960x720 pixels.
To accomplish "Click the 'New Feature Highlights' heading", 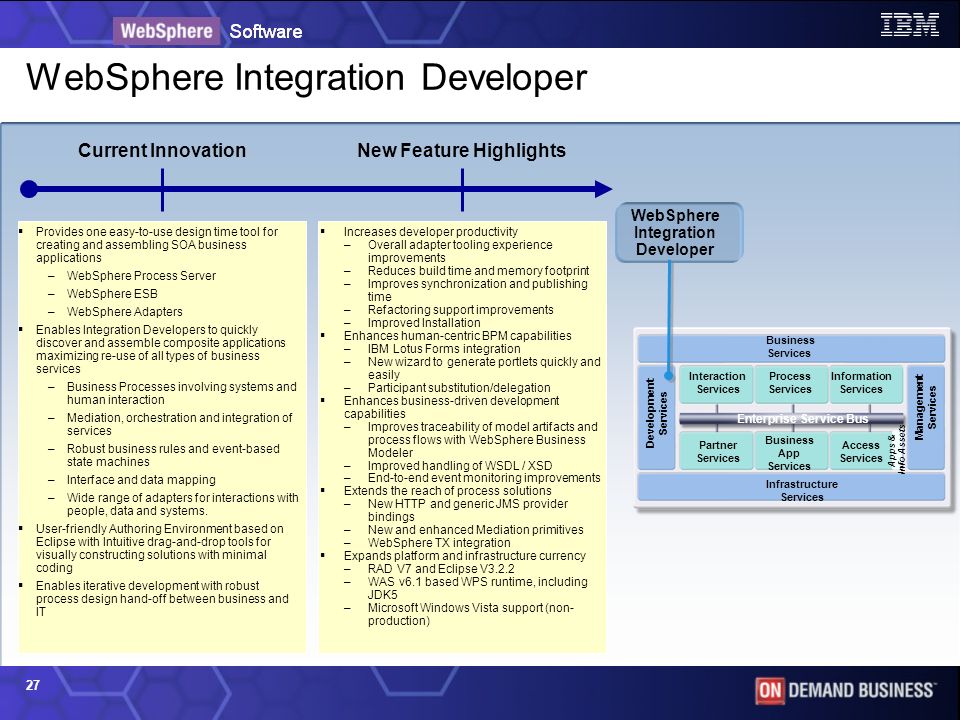I will click(x=461, y=150).
